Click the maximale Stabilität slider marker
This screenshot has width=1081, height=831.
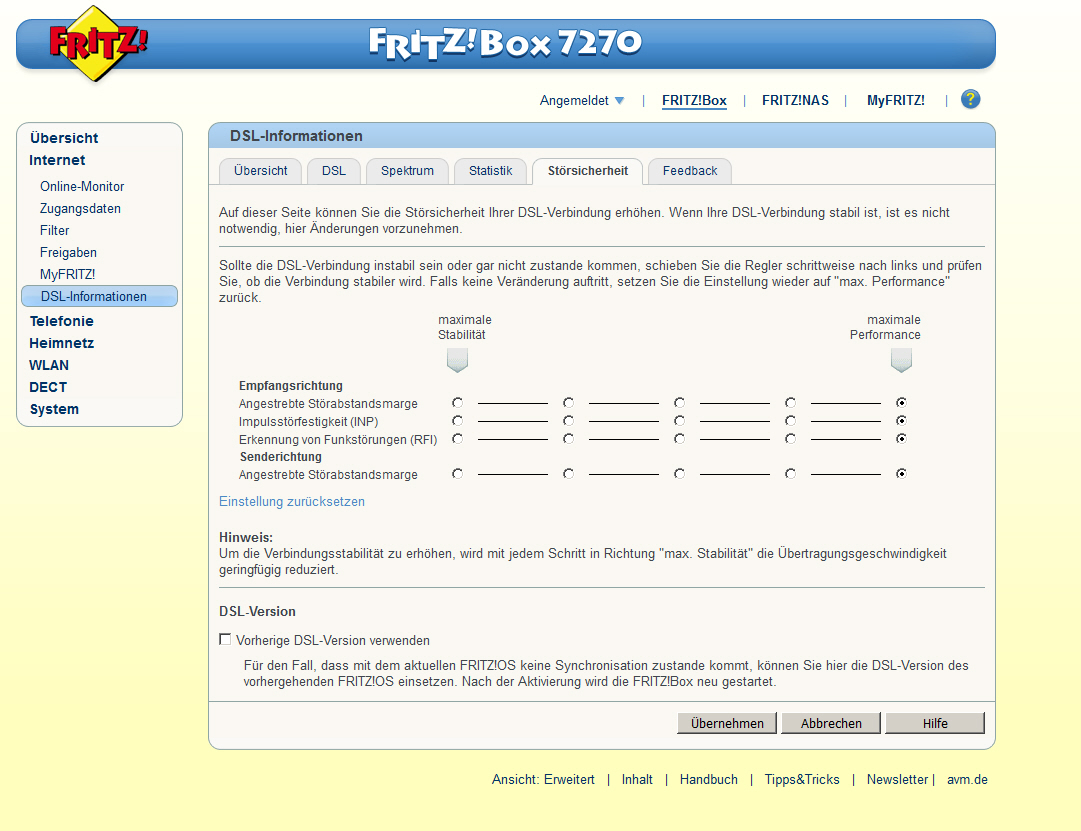(x=457, y=360)
